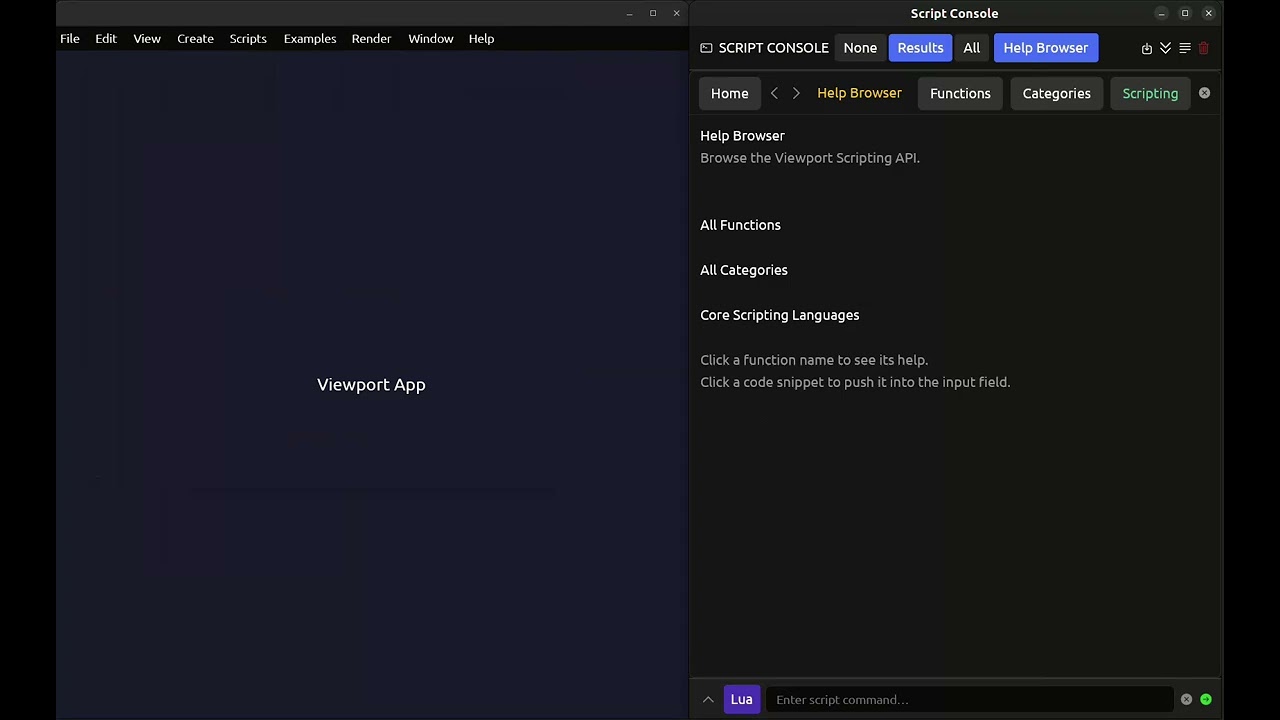Click the yellow Help Browser breadcrumb label
This screenshot has width=1280, height=720.
coord(859,93)
